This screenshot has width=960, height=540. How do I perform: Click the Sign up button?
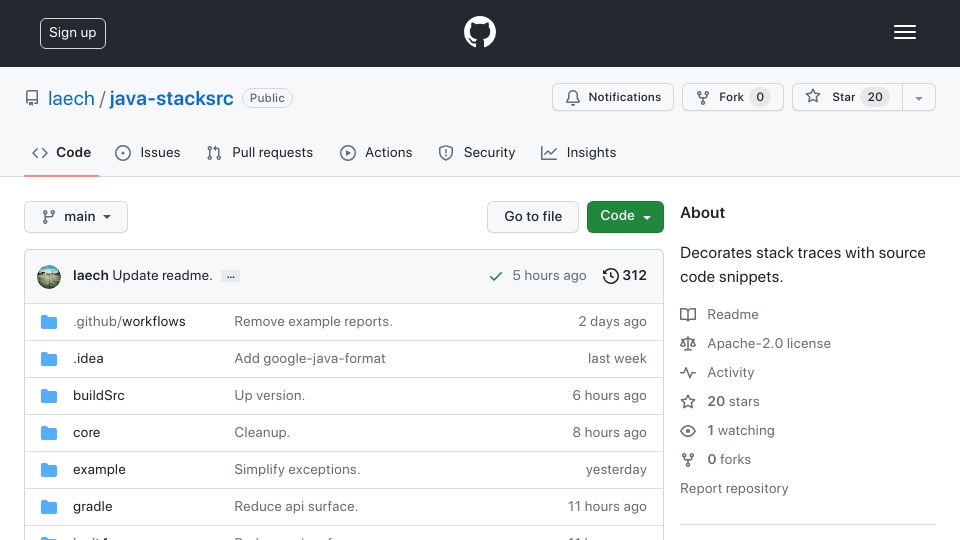tap(73, 33)
